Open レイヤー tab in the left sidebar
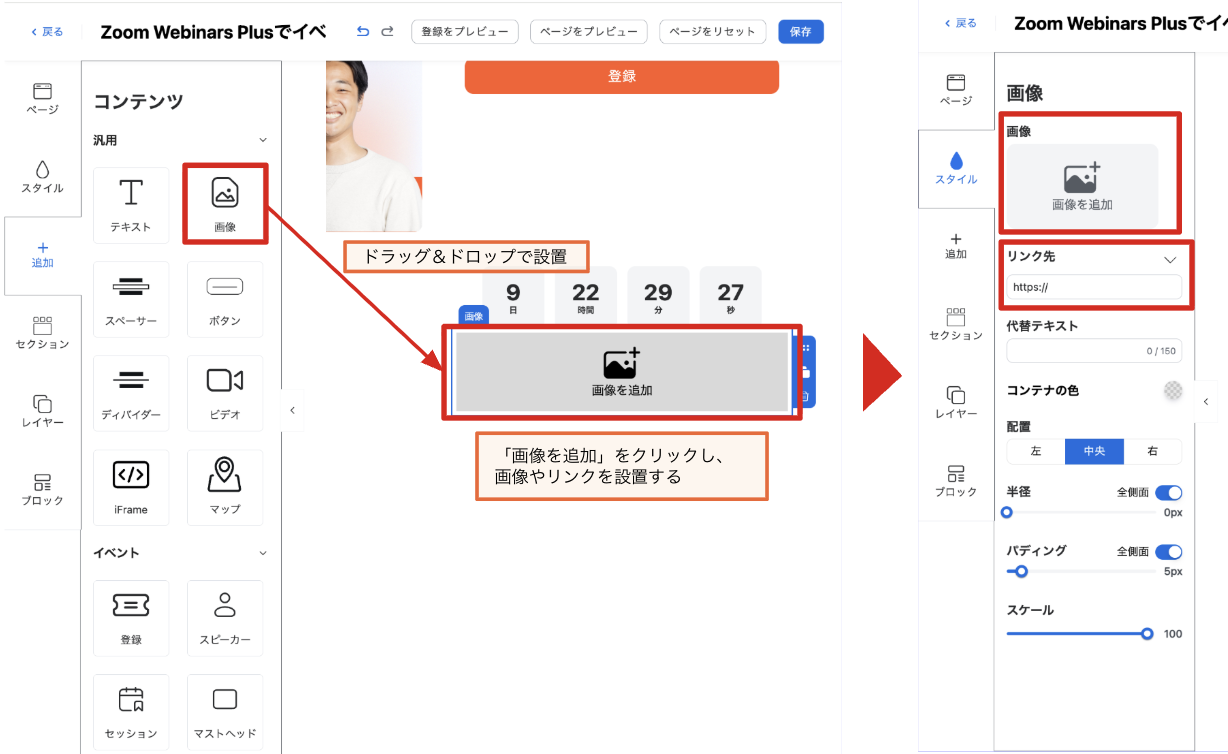Screen dimensions: 1228x754 point(42,411)
